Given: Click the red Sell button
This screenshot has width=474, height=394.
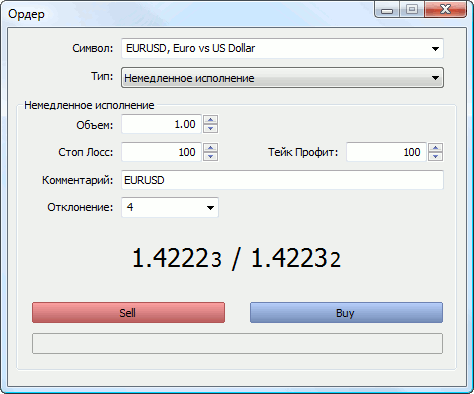Looking at the screenshot, I should click(128, 313).
